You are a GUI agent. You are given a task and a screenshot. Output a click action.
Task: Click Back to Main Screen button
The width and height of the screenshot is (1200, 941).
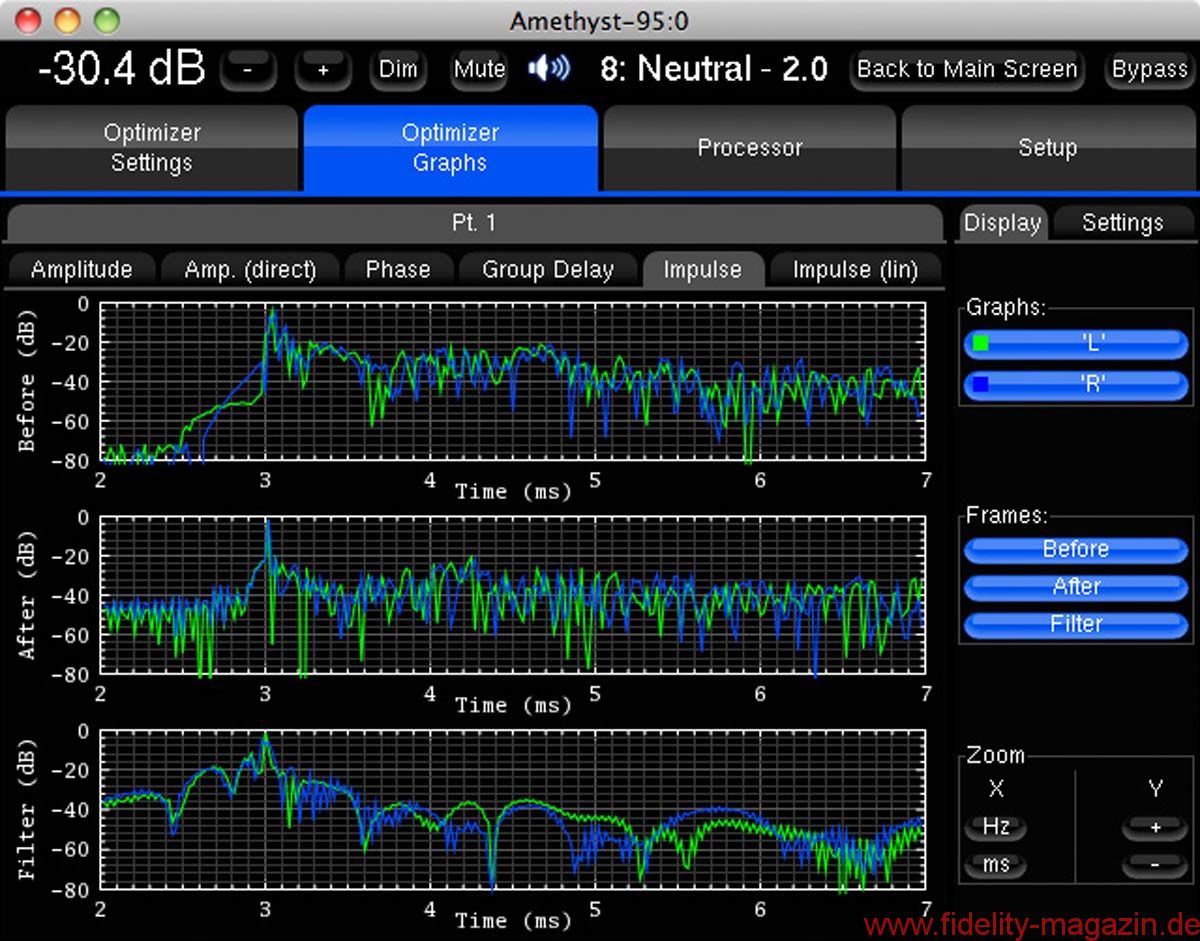[x=966, y=70]
